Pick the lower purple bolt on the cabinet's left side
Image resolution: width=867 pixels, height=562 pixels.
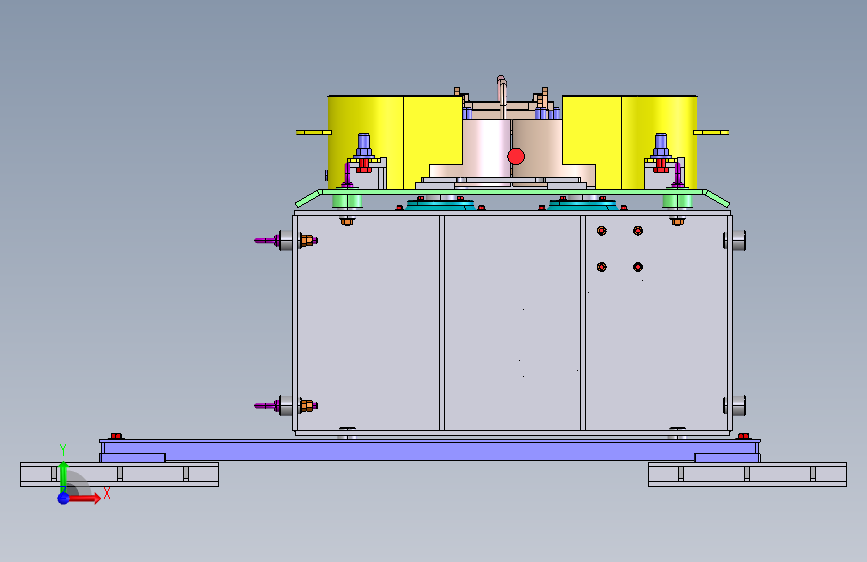pos(267,406)
